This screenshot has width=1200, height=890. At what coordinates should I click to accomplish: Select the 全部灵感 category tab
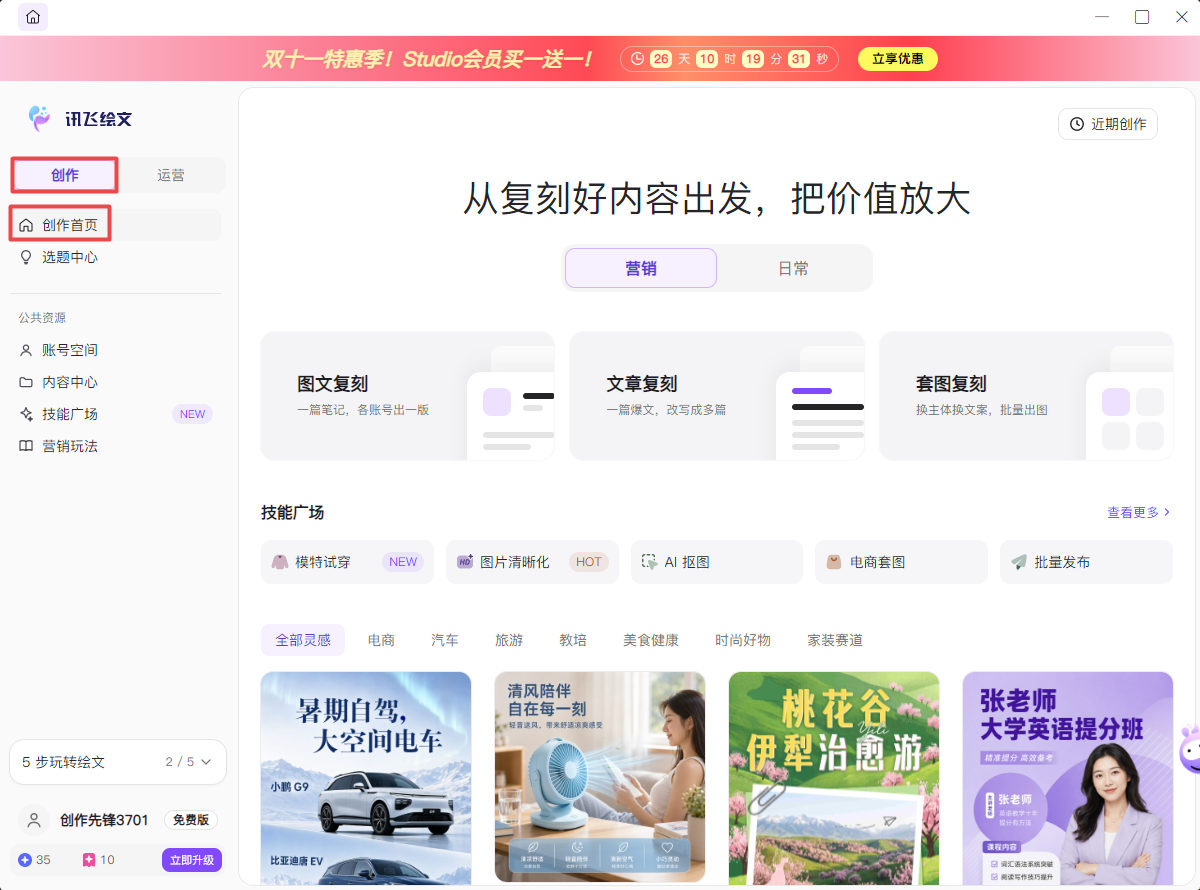pos(303,640)
